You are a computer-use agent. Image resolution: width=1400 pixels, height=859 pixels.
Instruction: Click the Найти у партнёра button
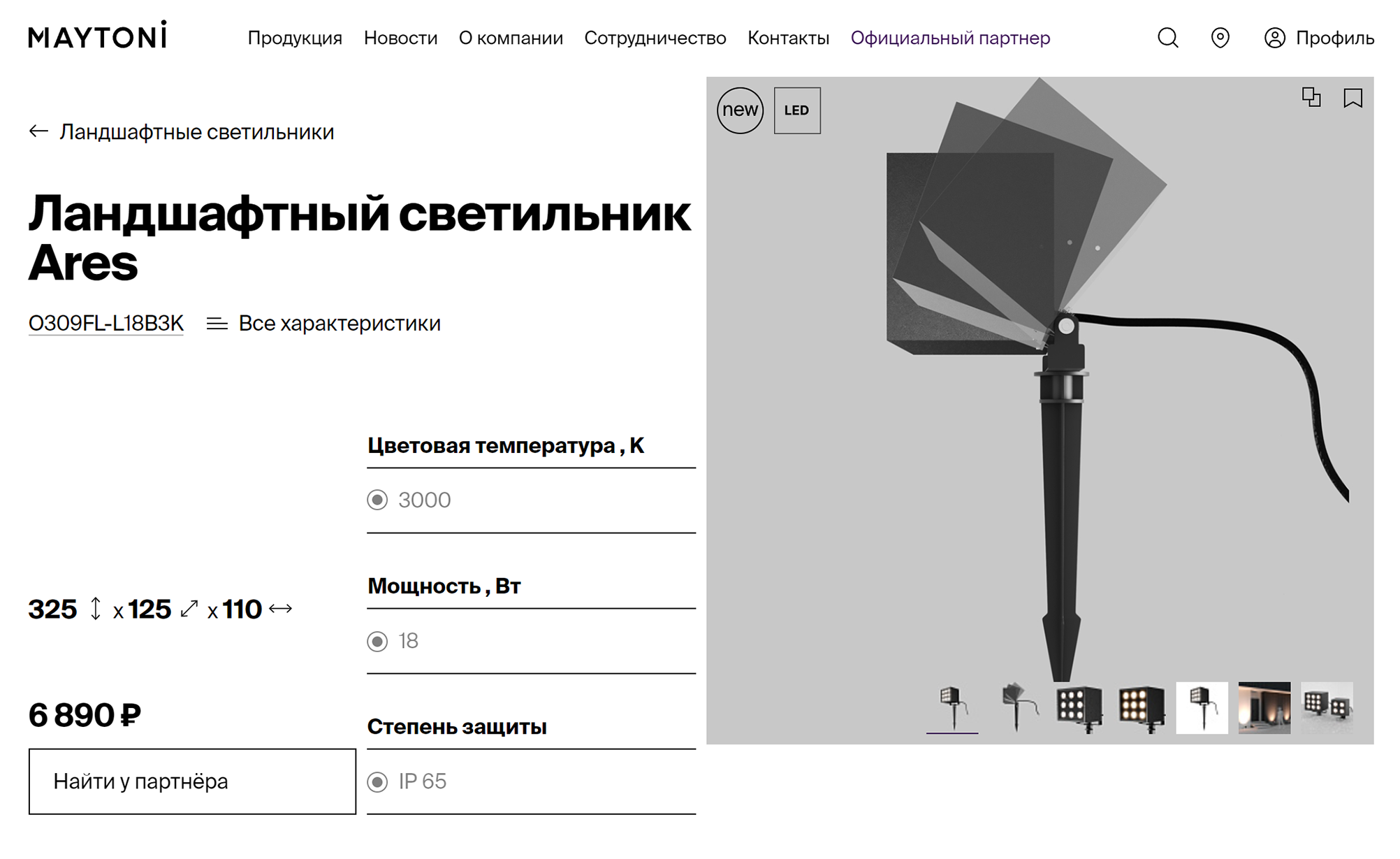pyautogui.click(x=192, y=781)
